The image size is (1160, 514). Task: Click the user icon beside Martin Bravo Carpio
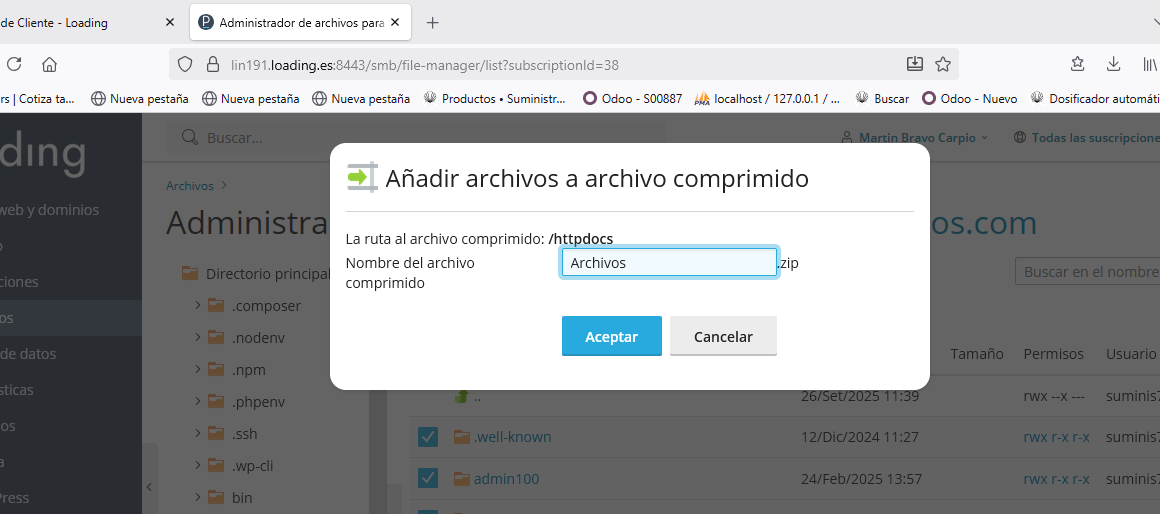[x=847, y=138]
